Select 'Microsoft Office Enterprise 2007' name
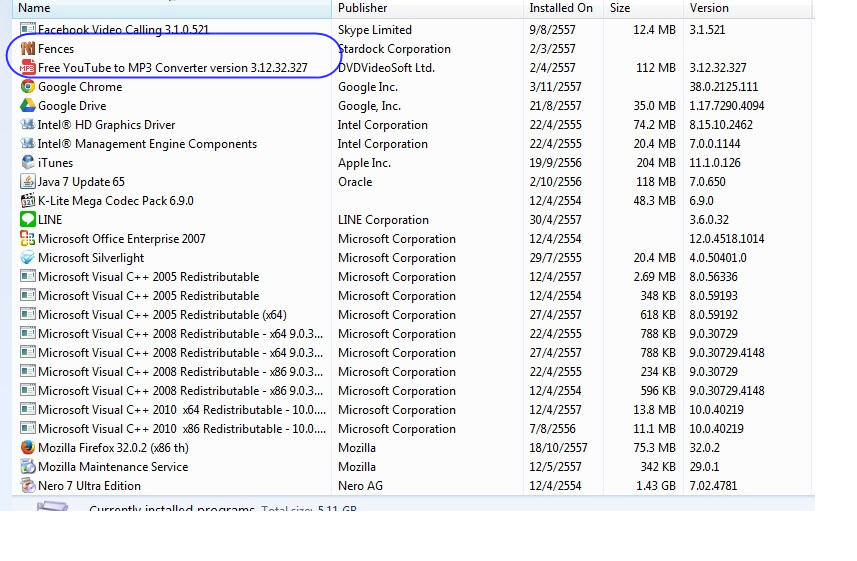Screen dimensions: 857x561 (x=122, y=239)
